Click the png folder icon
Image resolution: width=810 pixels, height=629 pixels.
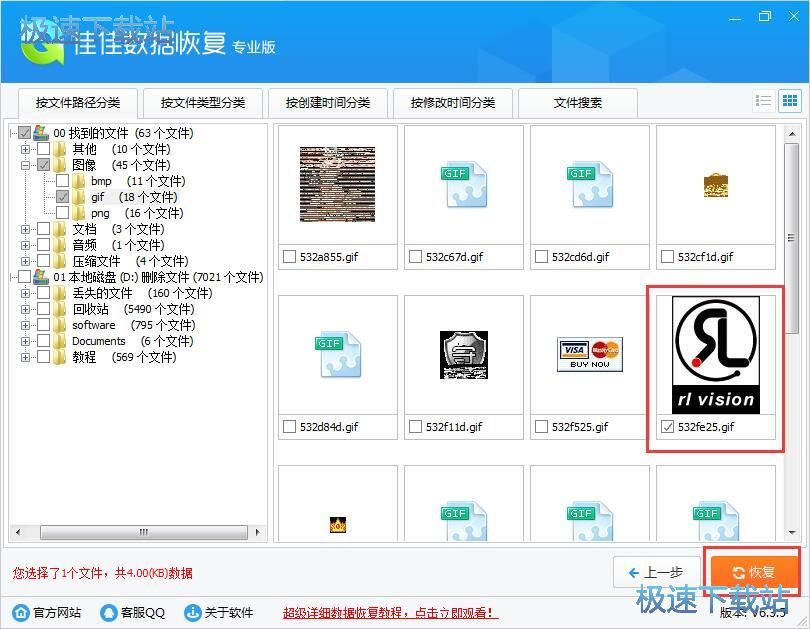79,213
